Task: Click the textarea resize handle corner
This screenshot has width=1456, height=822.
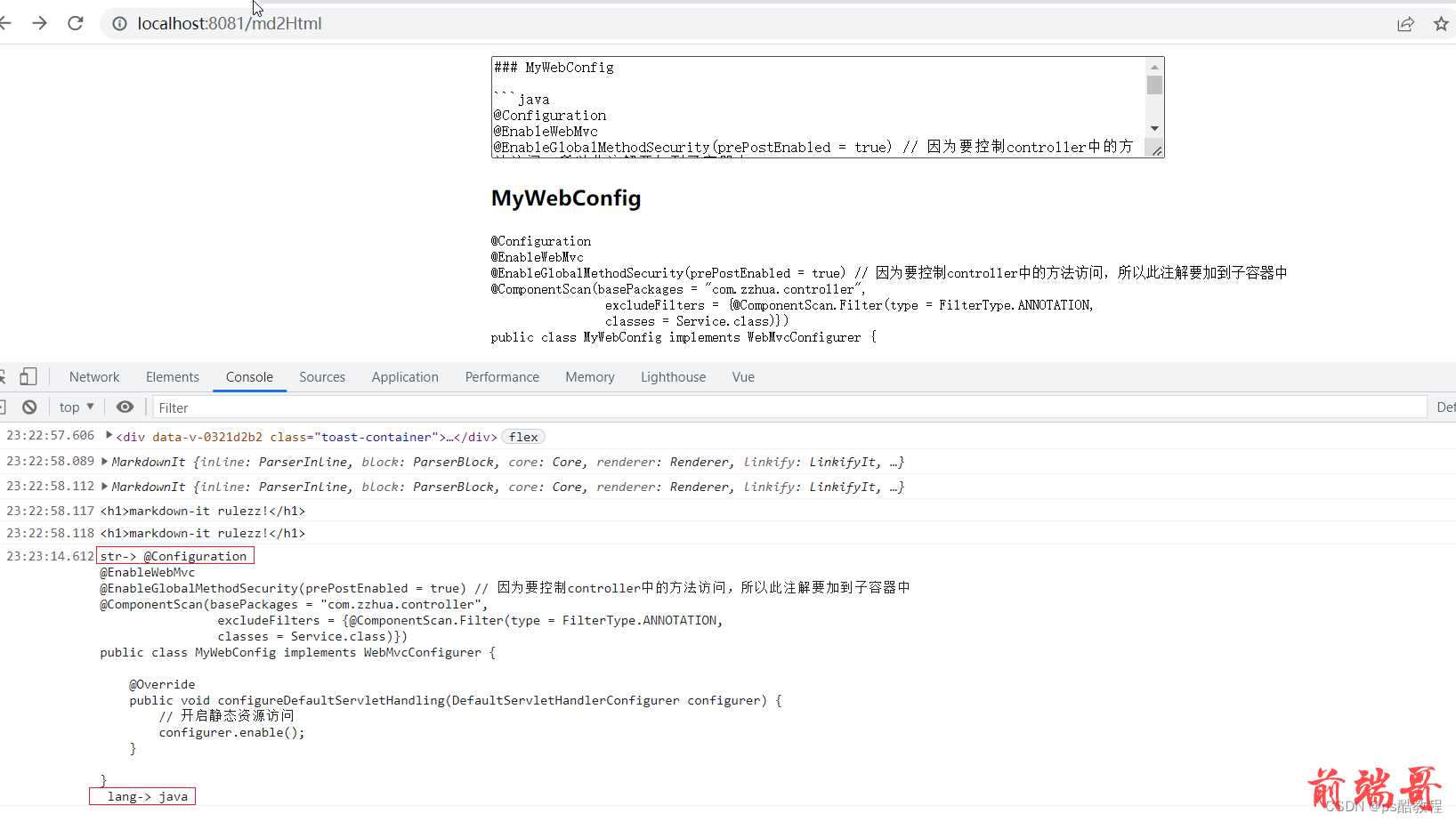Action: click(1156, 150)
